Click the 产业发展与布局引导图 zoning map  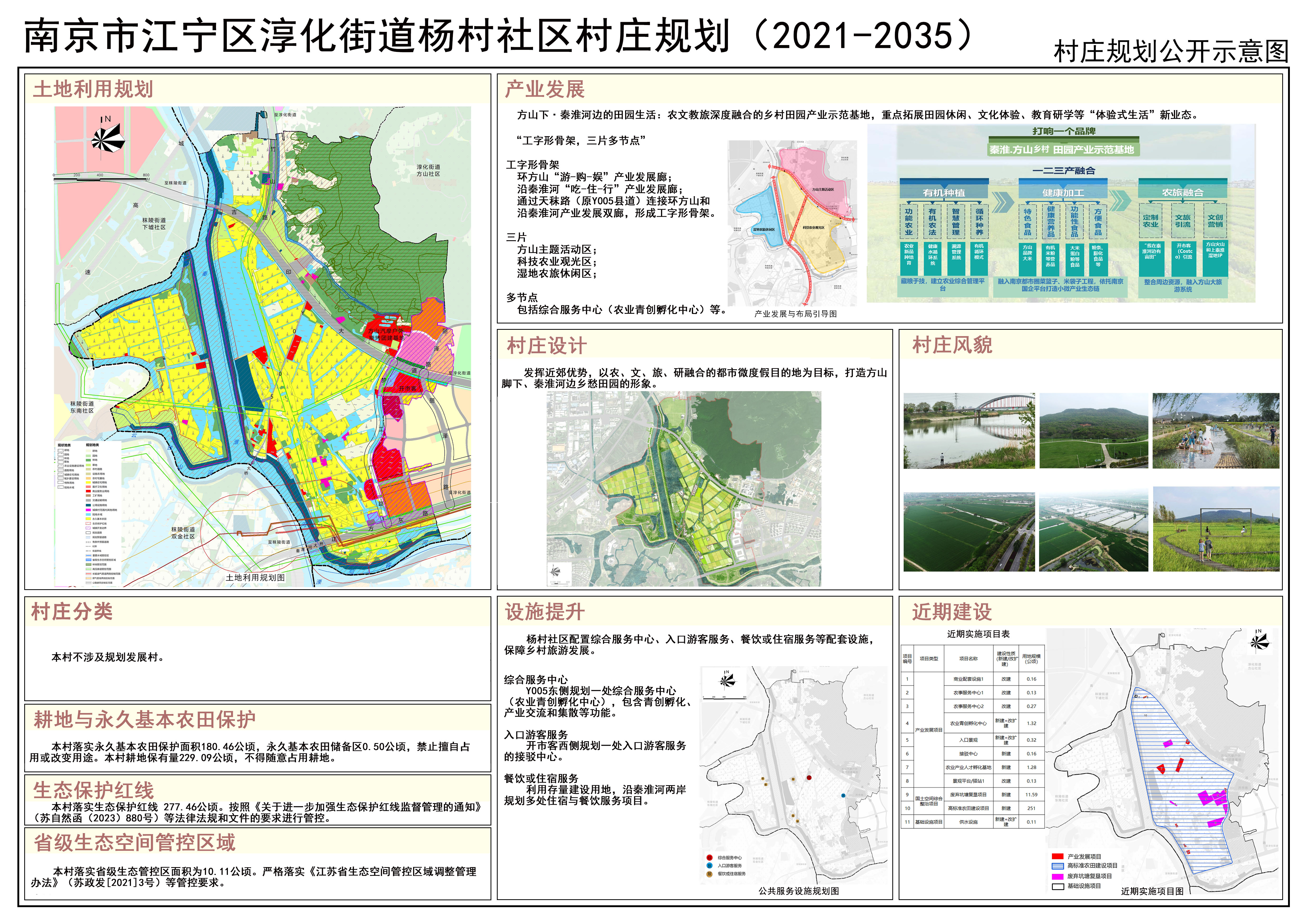point(792,223)
